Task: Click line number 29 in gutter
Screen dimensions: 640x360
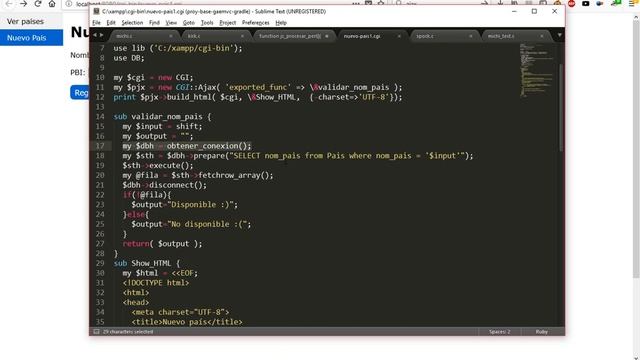Action: pos(100,263)
